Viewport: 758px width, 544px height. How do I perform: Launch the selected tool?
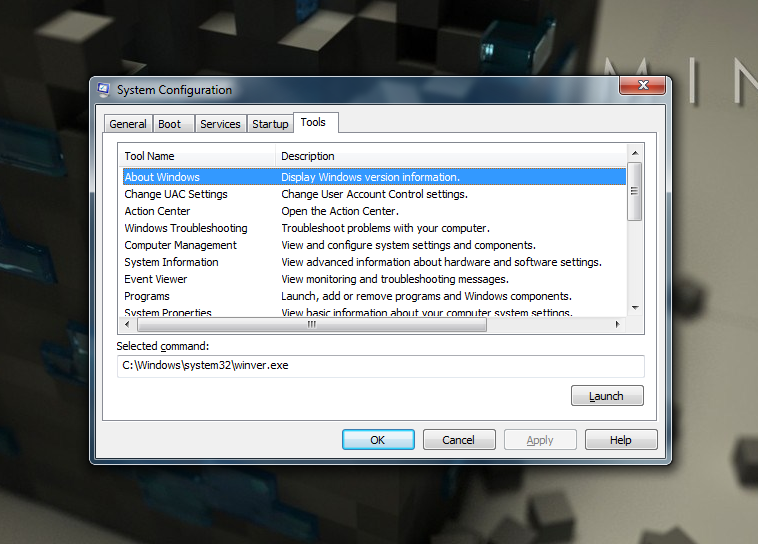607,396
